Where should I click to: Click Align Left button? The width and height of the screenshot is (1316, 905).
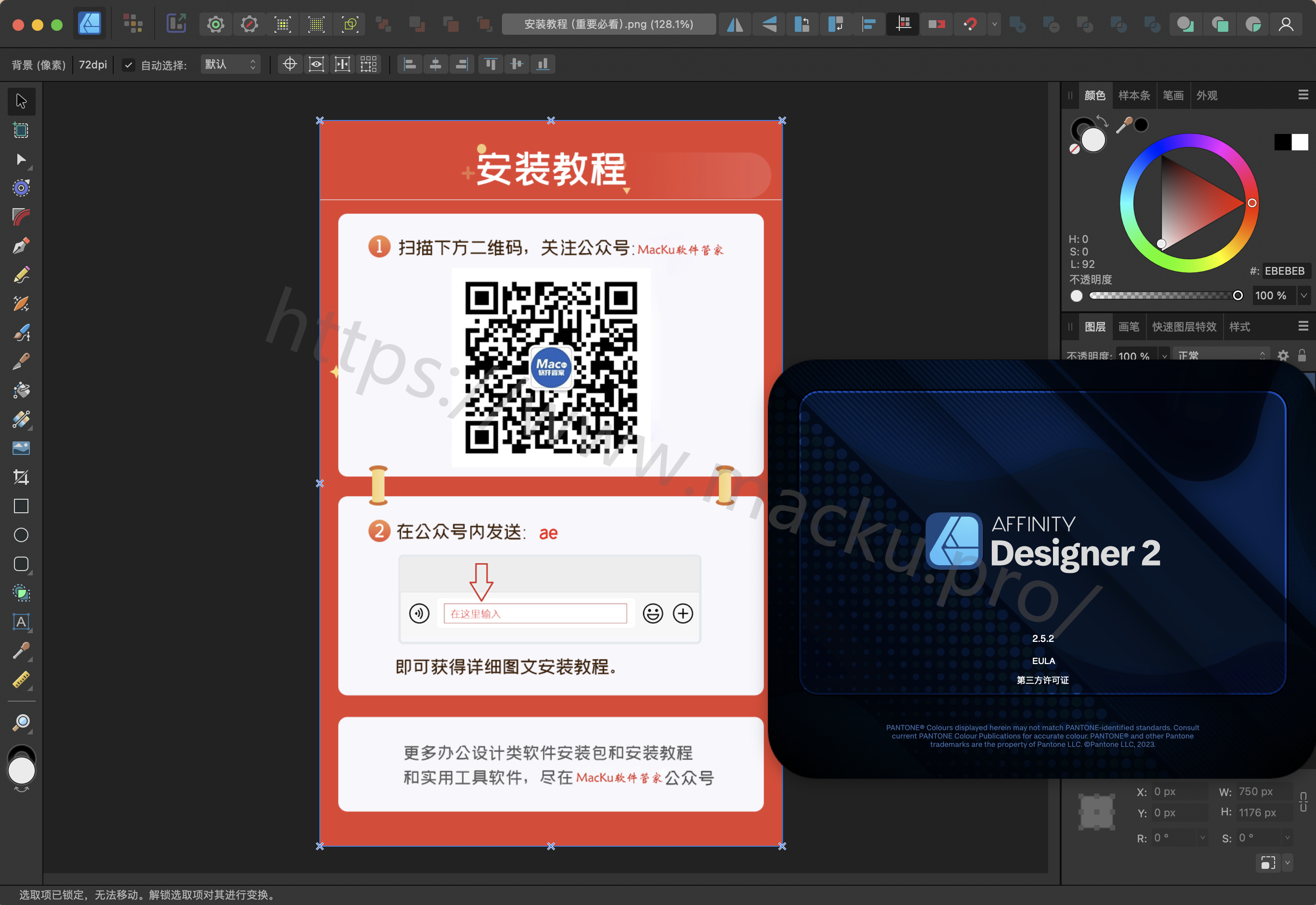pos(410,64)
